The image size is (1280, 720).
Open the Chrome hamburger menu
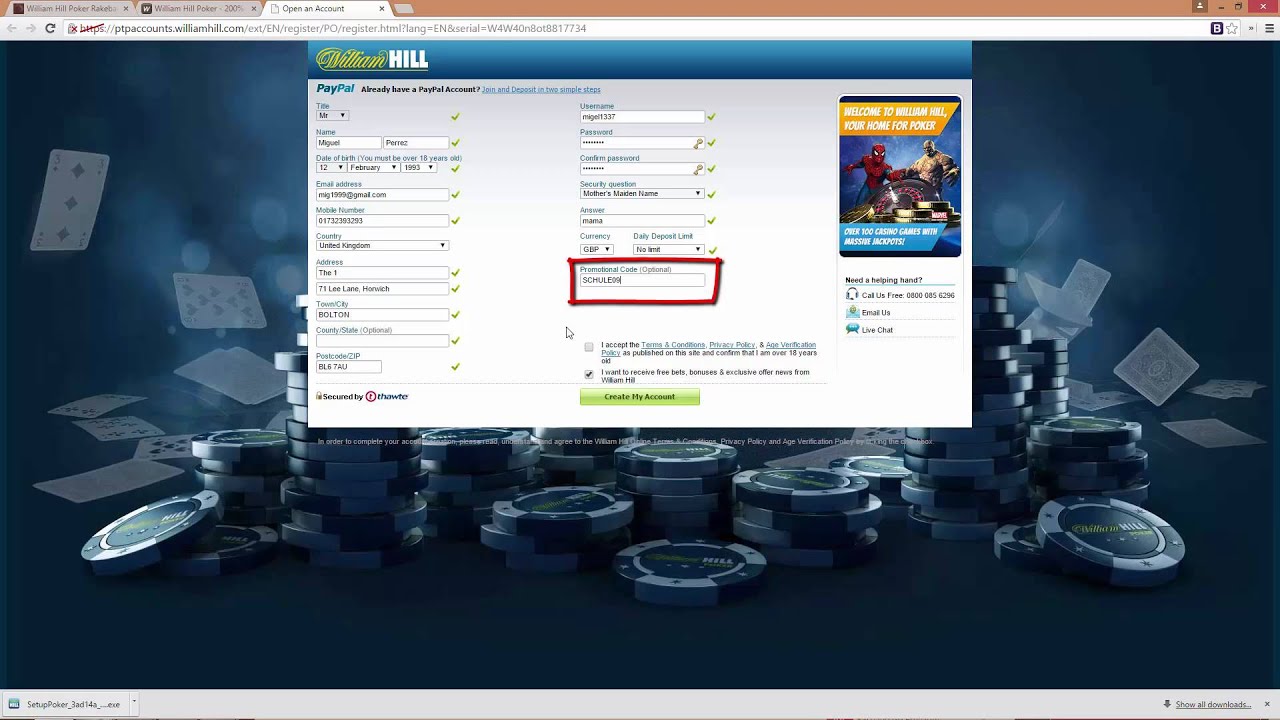1269,28
